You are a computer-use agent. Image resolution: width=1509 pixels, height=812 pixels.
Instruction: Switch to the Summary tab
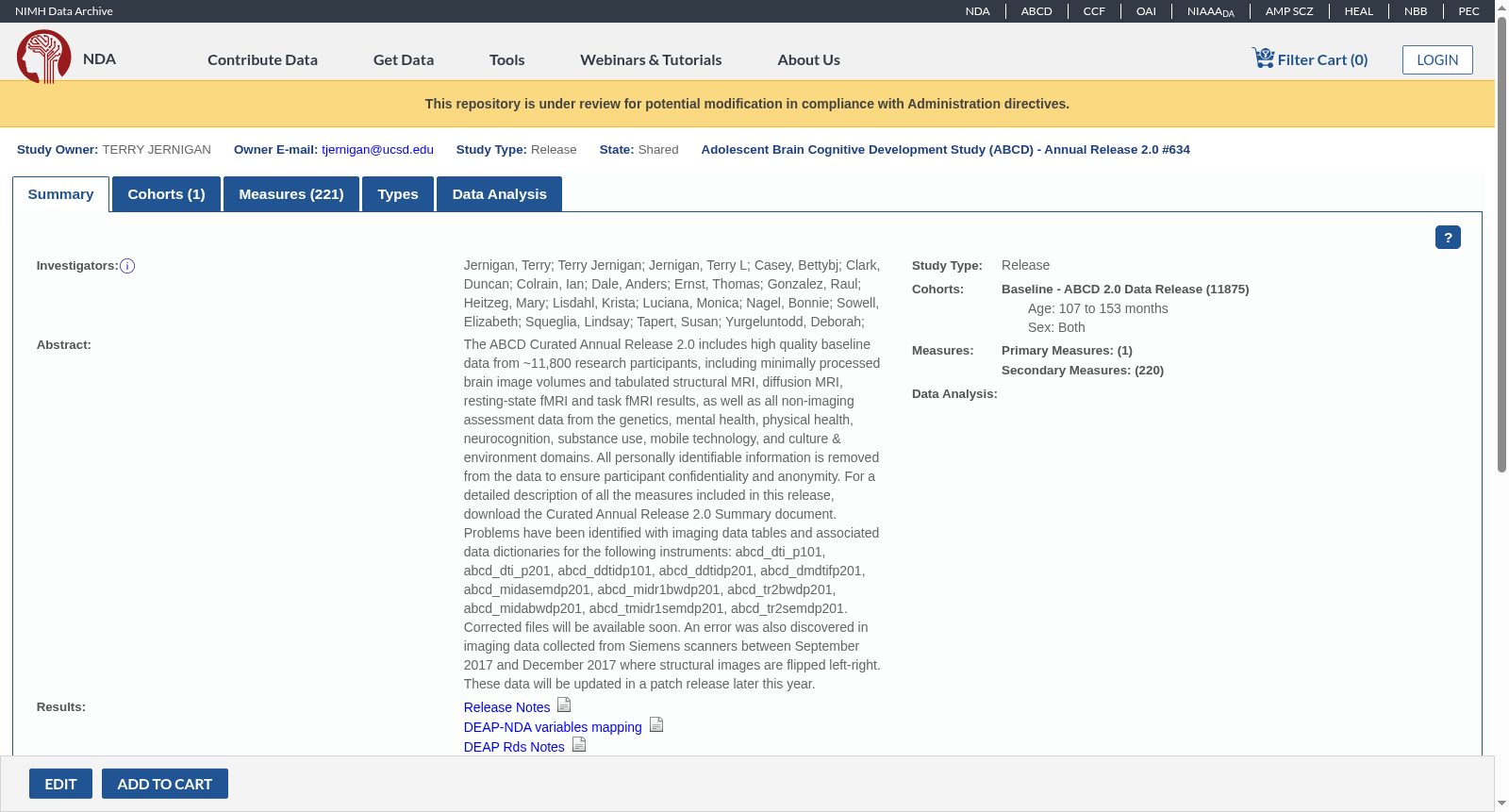click(60, 194)
